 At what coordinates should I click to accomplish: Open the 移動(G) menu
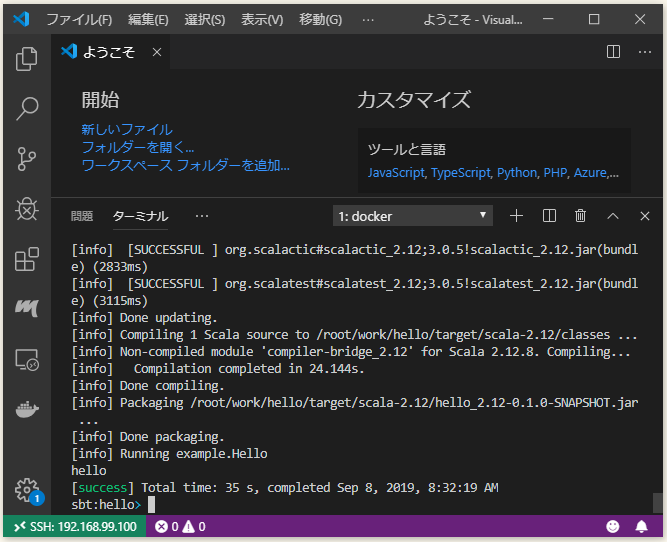pos(320,20)
